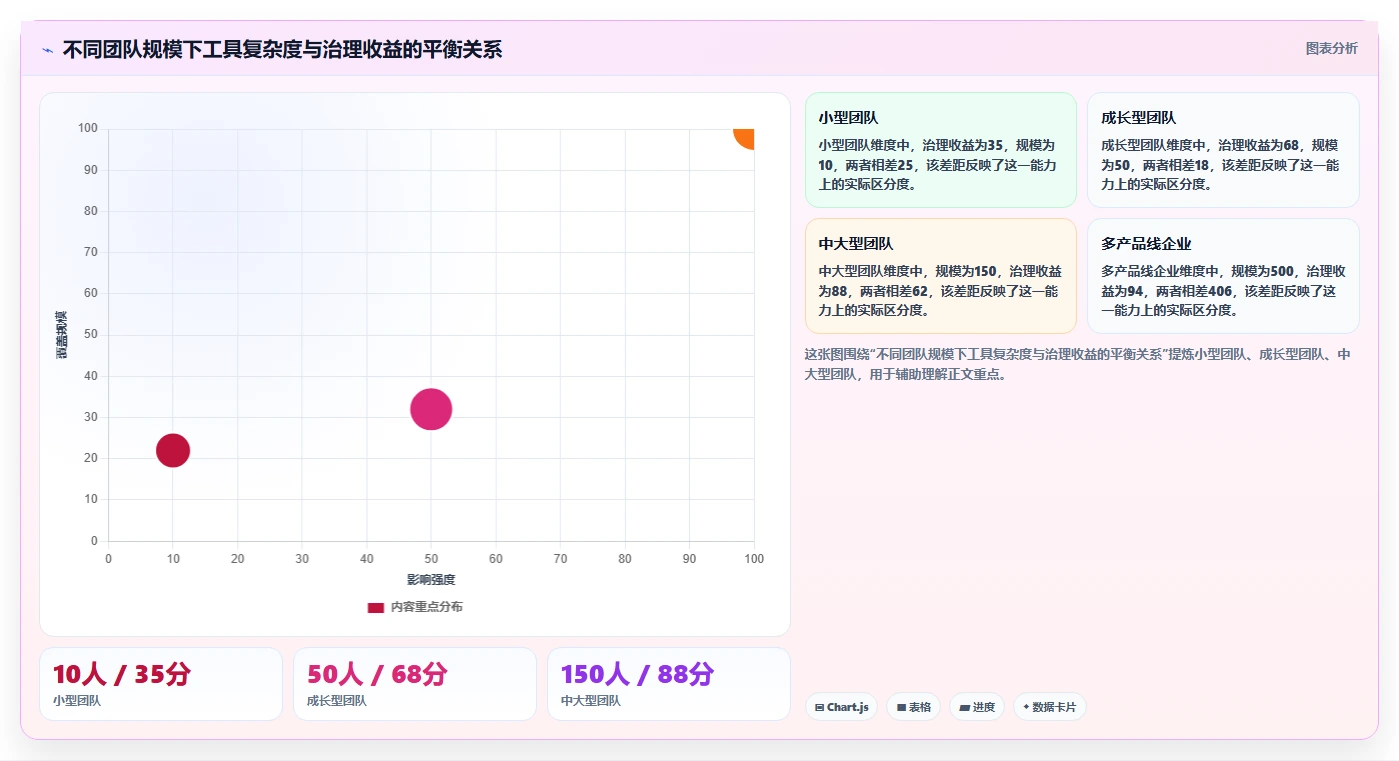Screen dimensions: 1399x761
Task: Click the 小型团队 label under 10人 / 35分
Action: (x=77, y=701)
